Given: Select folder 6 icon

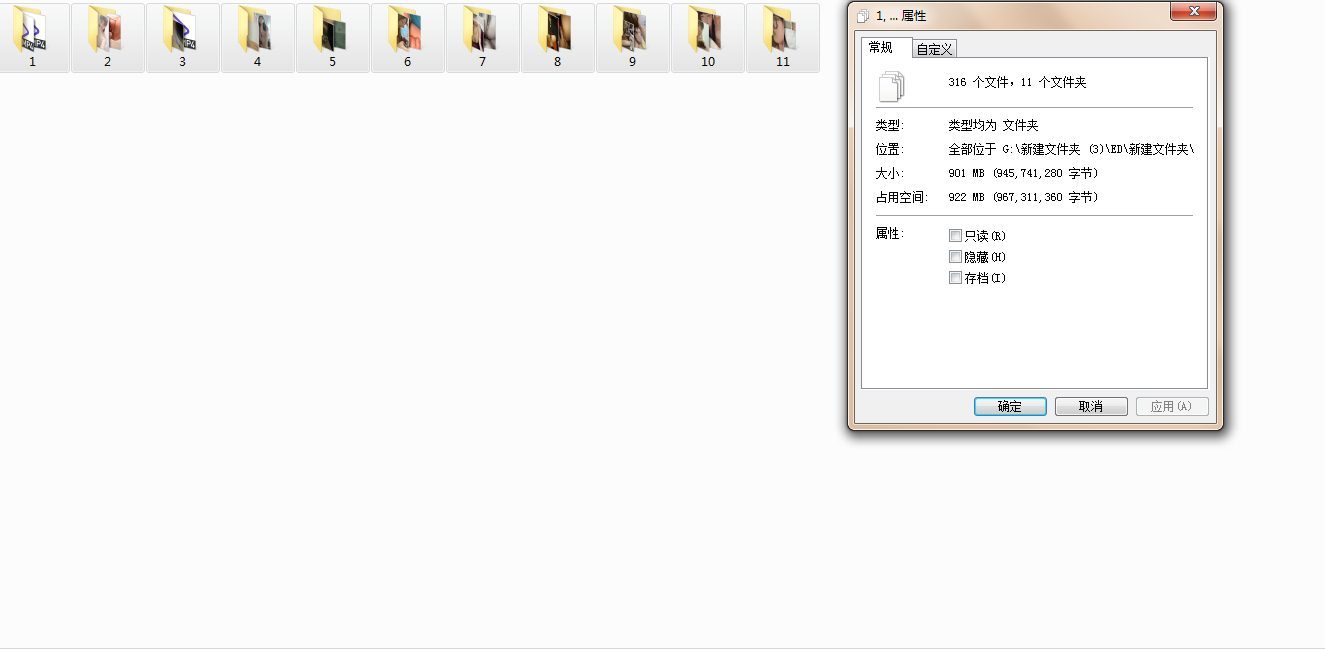Looking at the screenshot, I should click(x=407, y=32).
